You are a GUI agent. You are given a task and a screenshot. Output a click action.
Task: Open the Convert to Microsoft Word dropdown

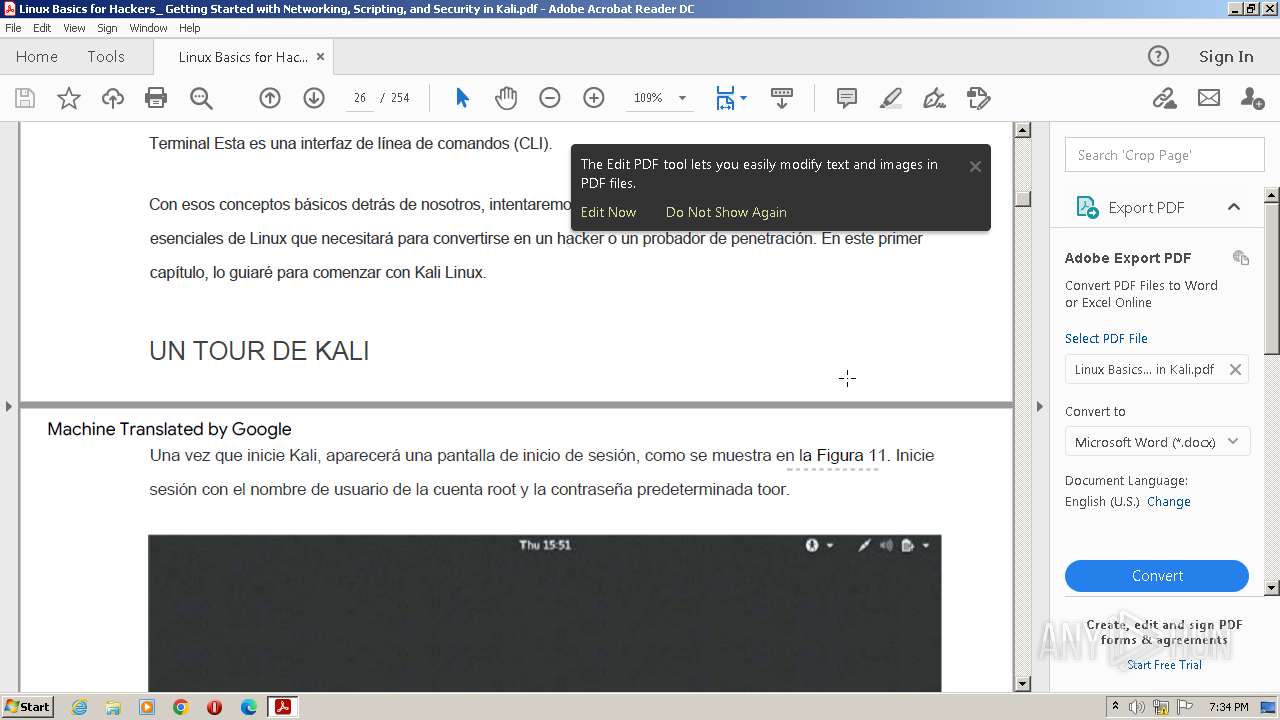(x=1157, y=442)
